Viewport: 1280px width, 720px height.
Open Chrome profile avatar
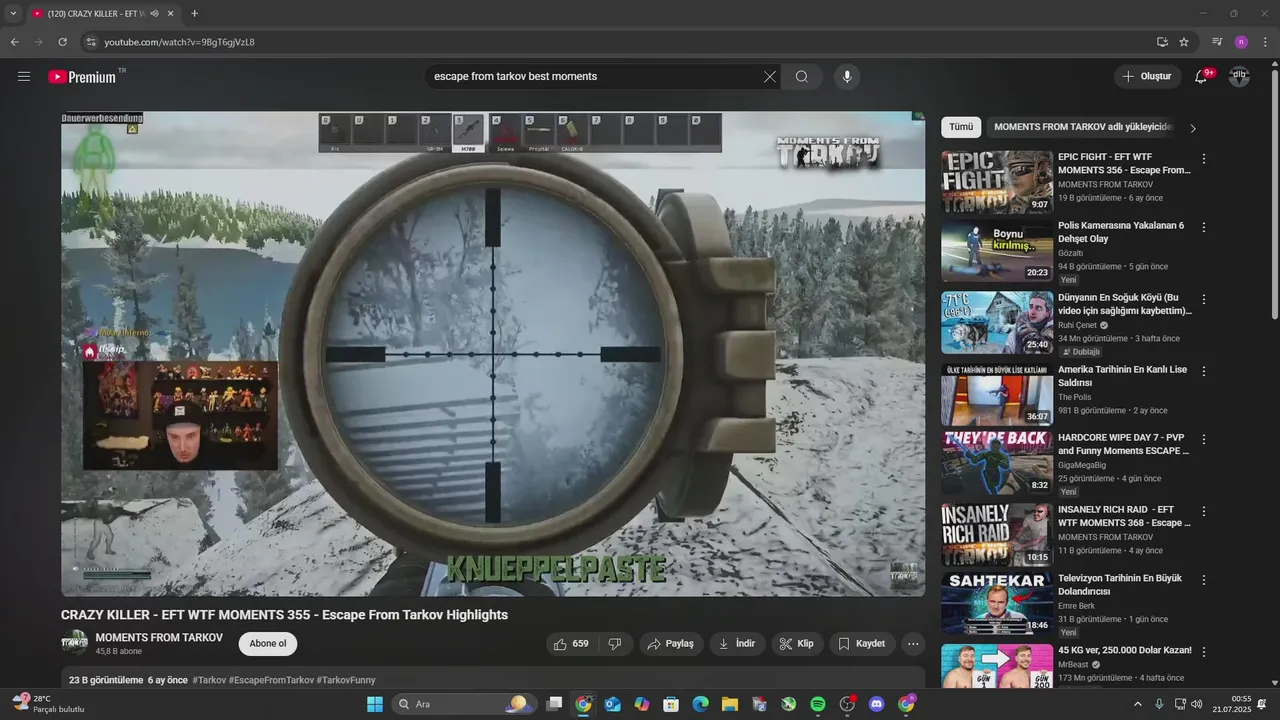click(1241, 42)
